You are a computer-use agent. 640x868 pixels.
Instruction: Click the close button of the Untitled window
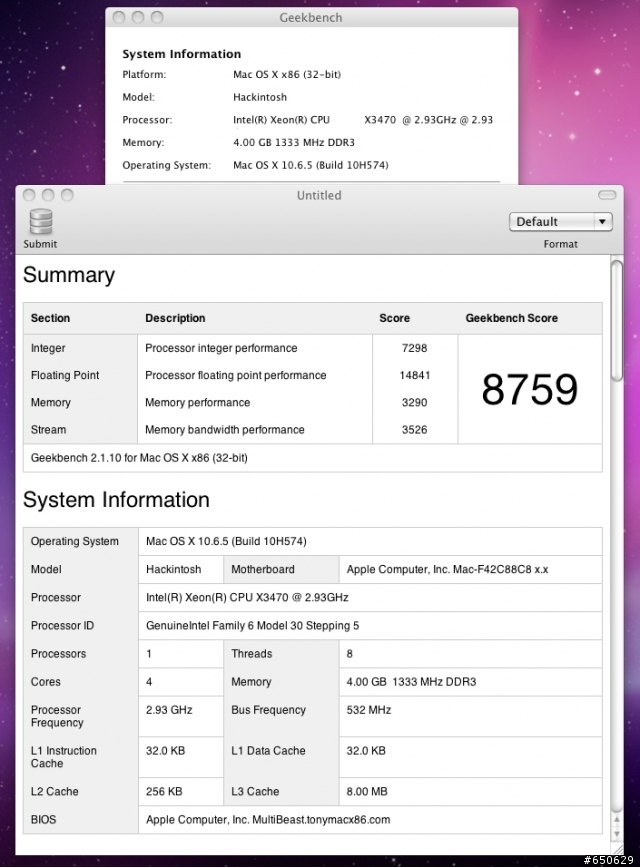click(29, 195)
